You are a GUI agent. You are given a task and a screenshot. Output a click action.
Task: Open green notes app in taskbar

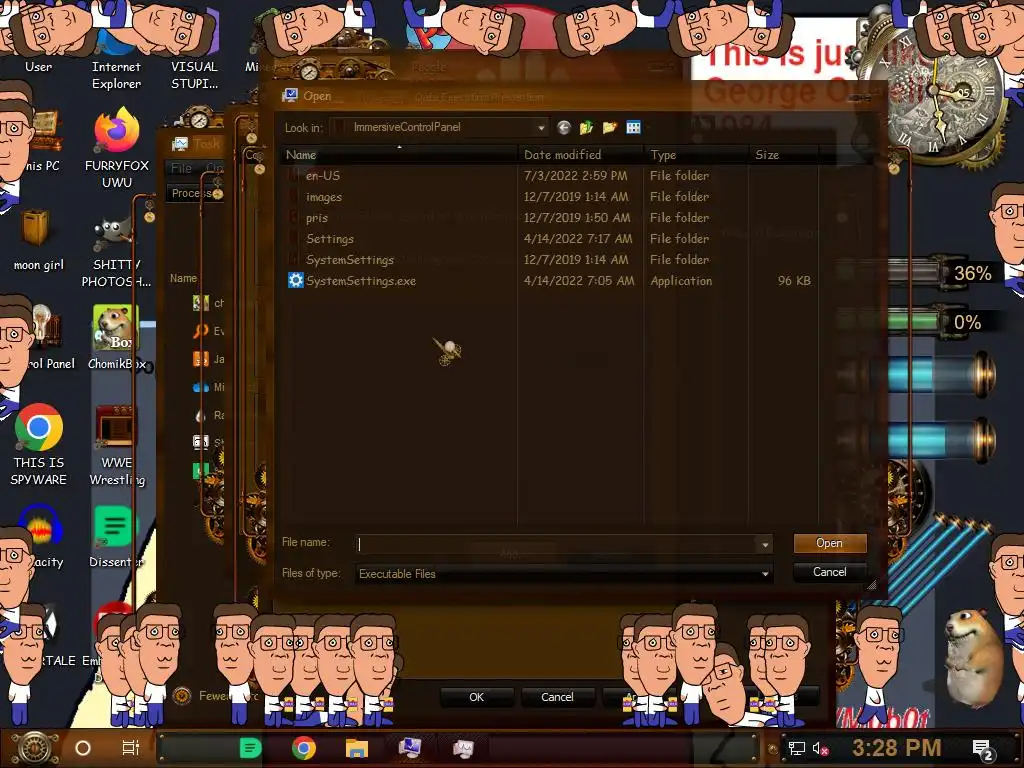250,748
